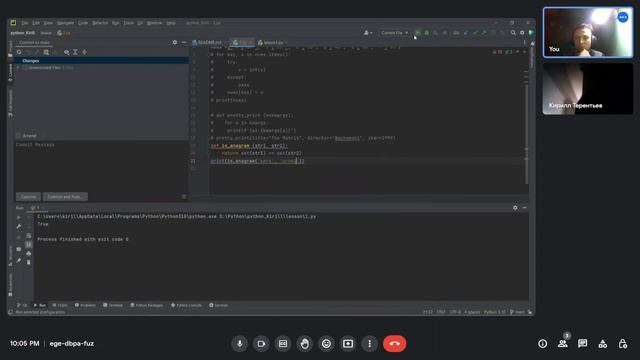Show the participants list
640x360 pixels.
[x=563, y=344]
